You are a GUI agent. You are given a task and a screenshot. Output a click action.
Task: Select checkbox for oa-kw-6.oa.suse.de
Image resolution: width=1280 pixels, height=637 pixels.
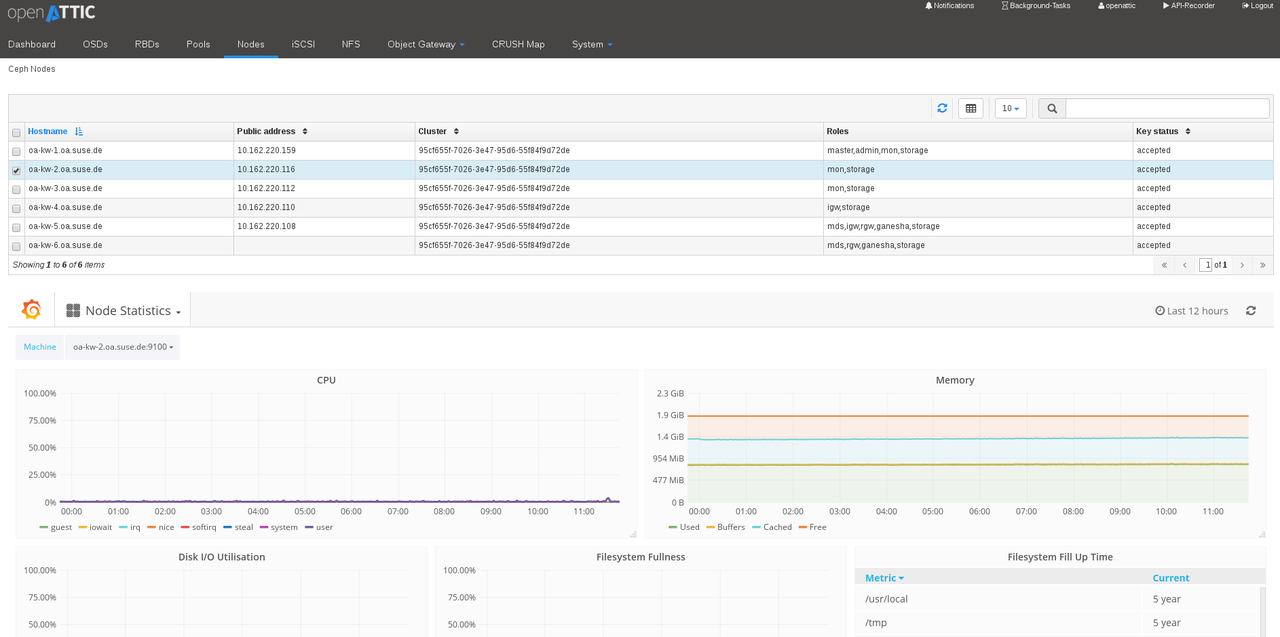coord(16,247)
